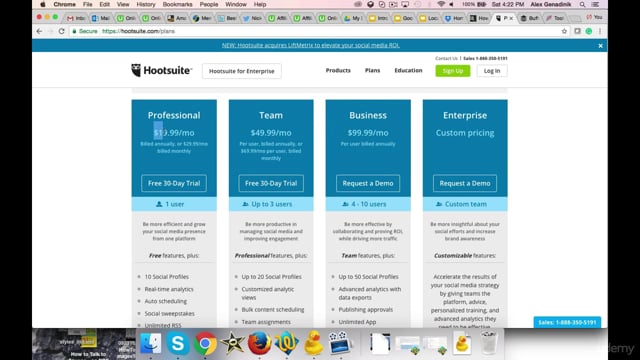The height and width of the screenshot is (360, 640).
Task: Bookmark this page with the star icon
Action: 564,31
